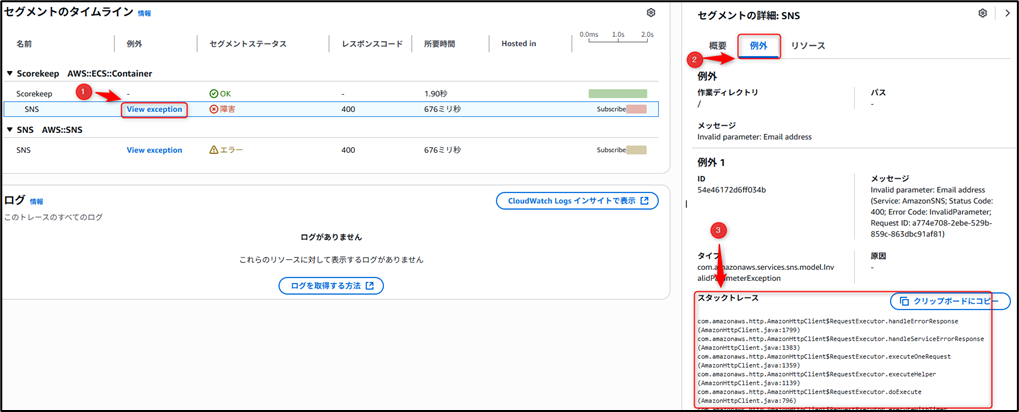
Task: Click the green OK status icon for Scorekeep
Action: click(213, 93)
